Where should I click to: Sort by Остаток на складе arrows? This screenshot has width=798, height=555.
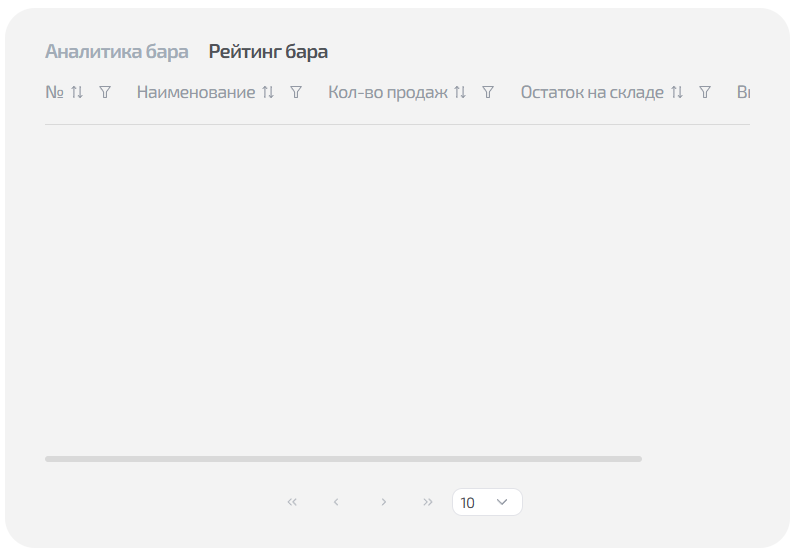[x=677, y=92]
